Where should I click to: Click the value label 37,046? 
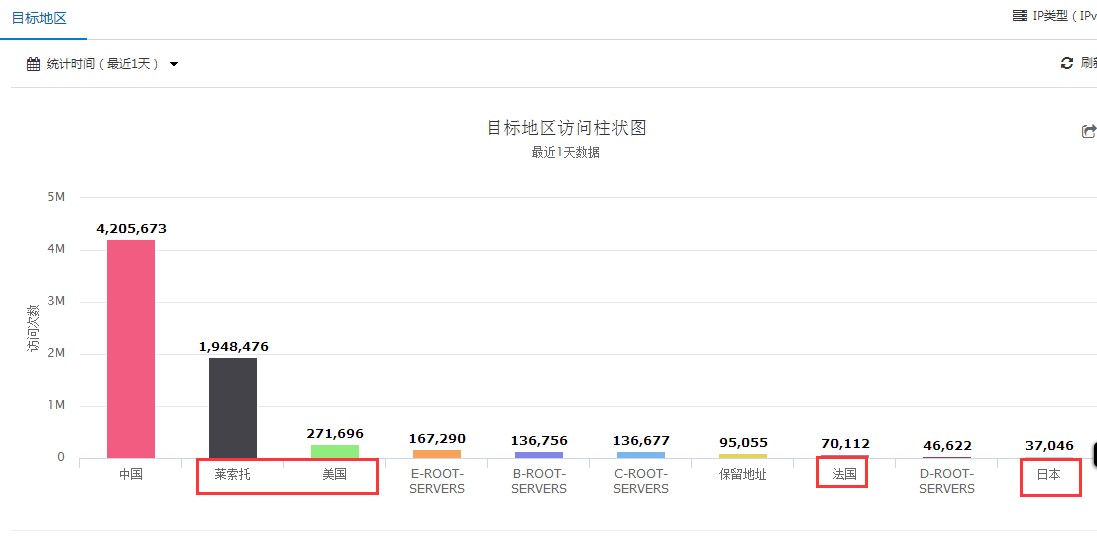pos(1049,446)
